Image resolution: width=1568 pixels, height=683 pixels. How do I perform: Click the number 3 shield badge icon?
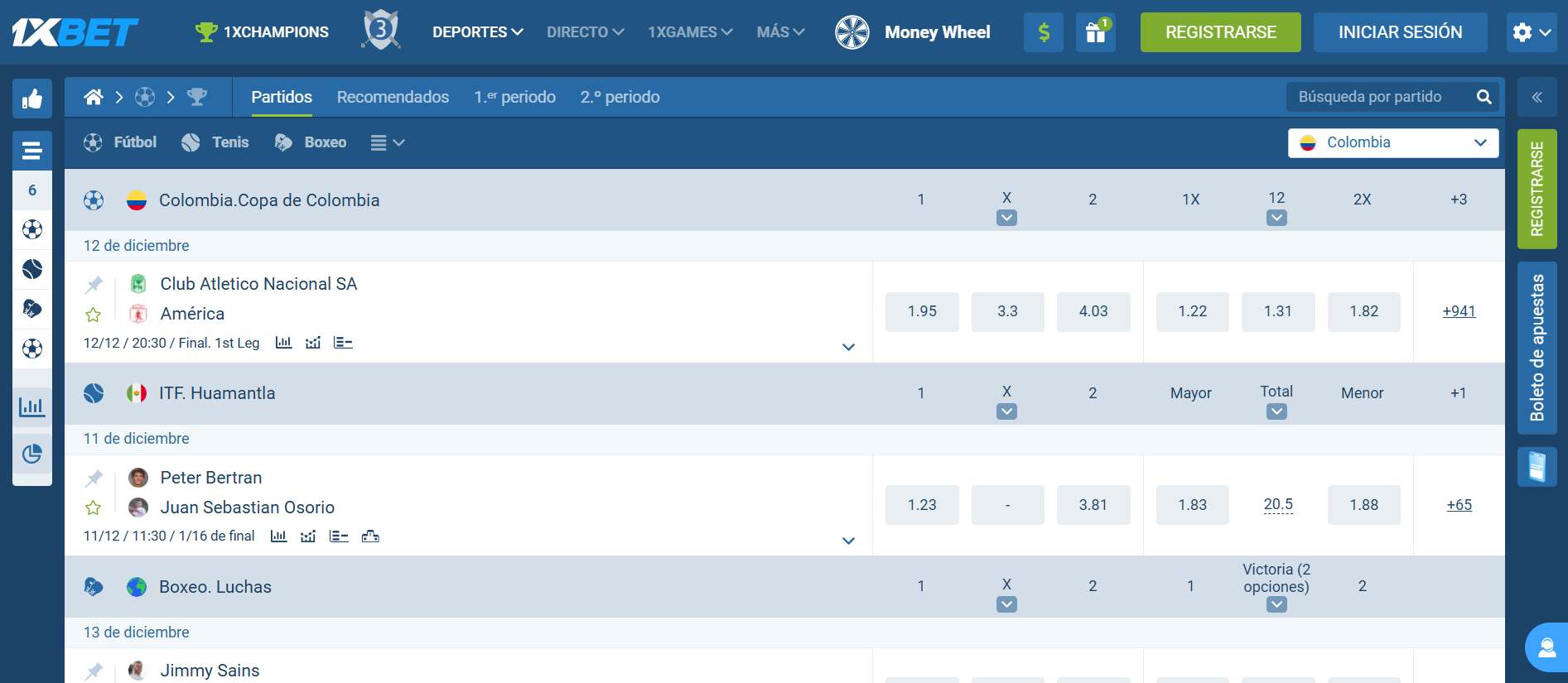381,31
